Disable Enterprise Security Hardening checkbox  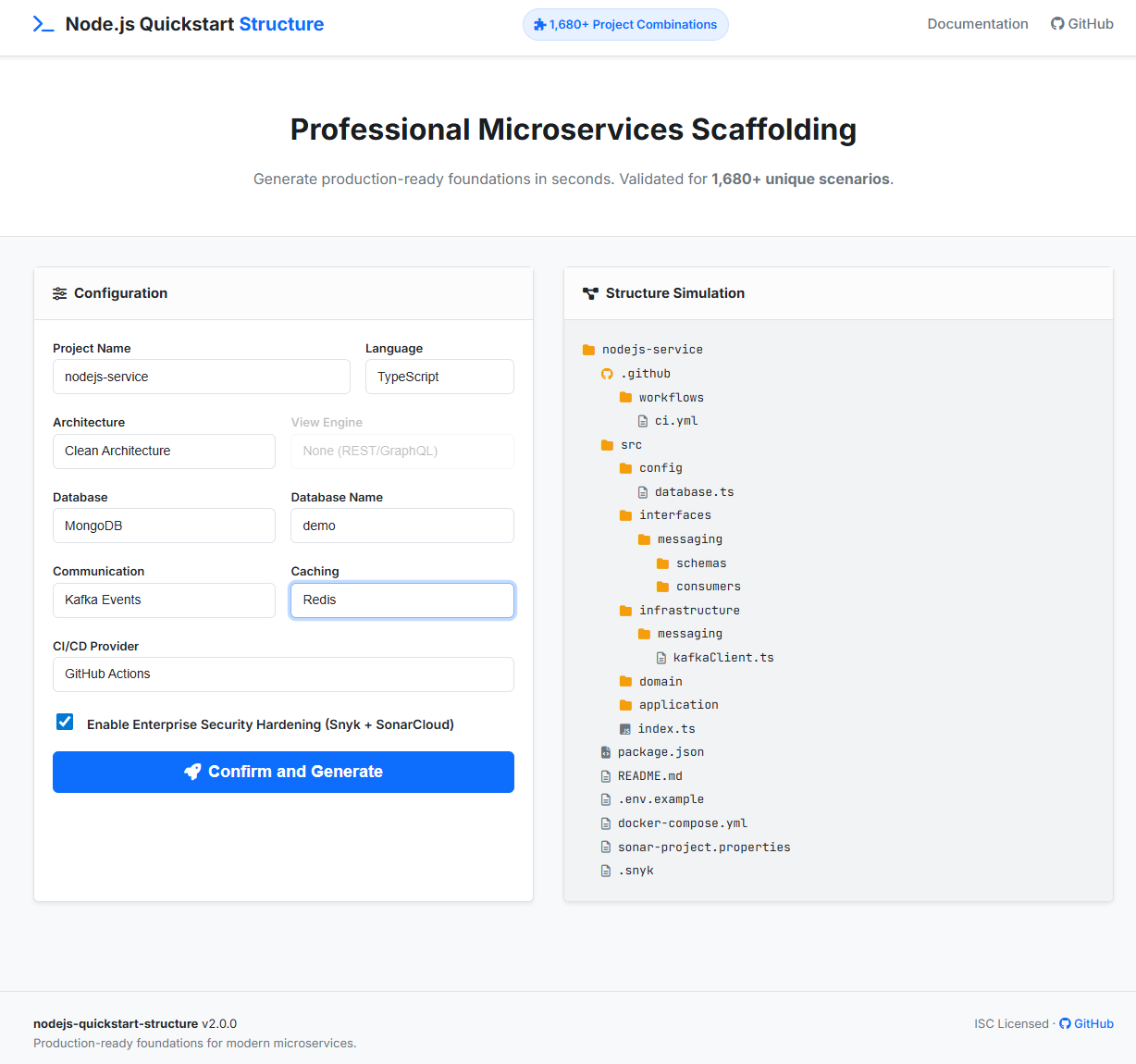point(64,722)
